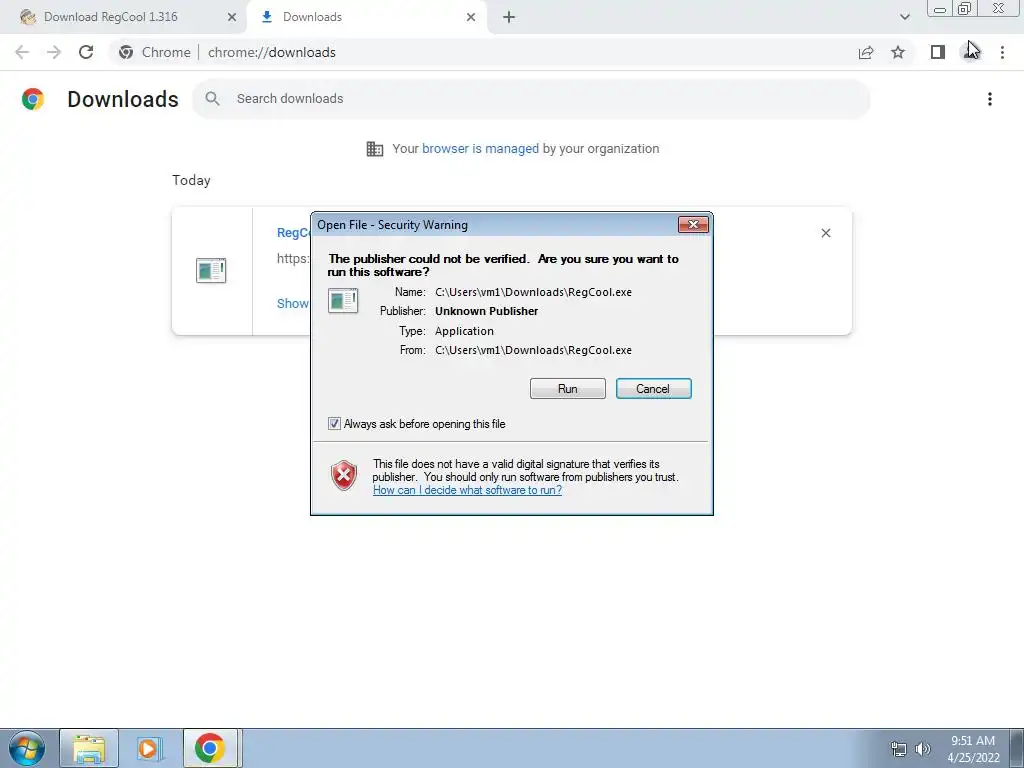Uncheck Always ask before opening this file

click(x=334, y=424)
